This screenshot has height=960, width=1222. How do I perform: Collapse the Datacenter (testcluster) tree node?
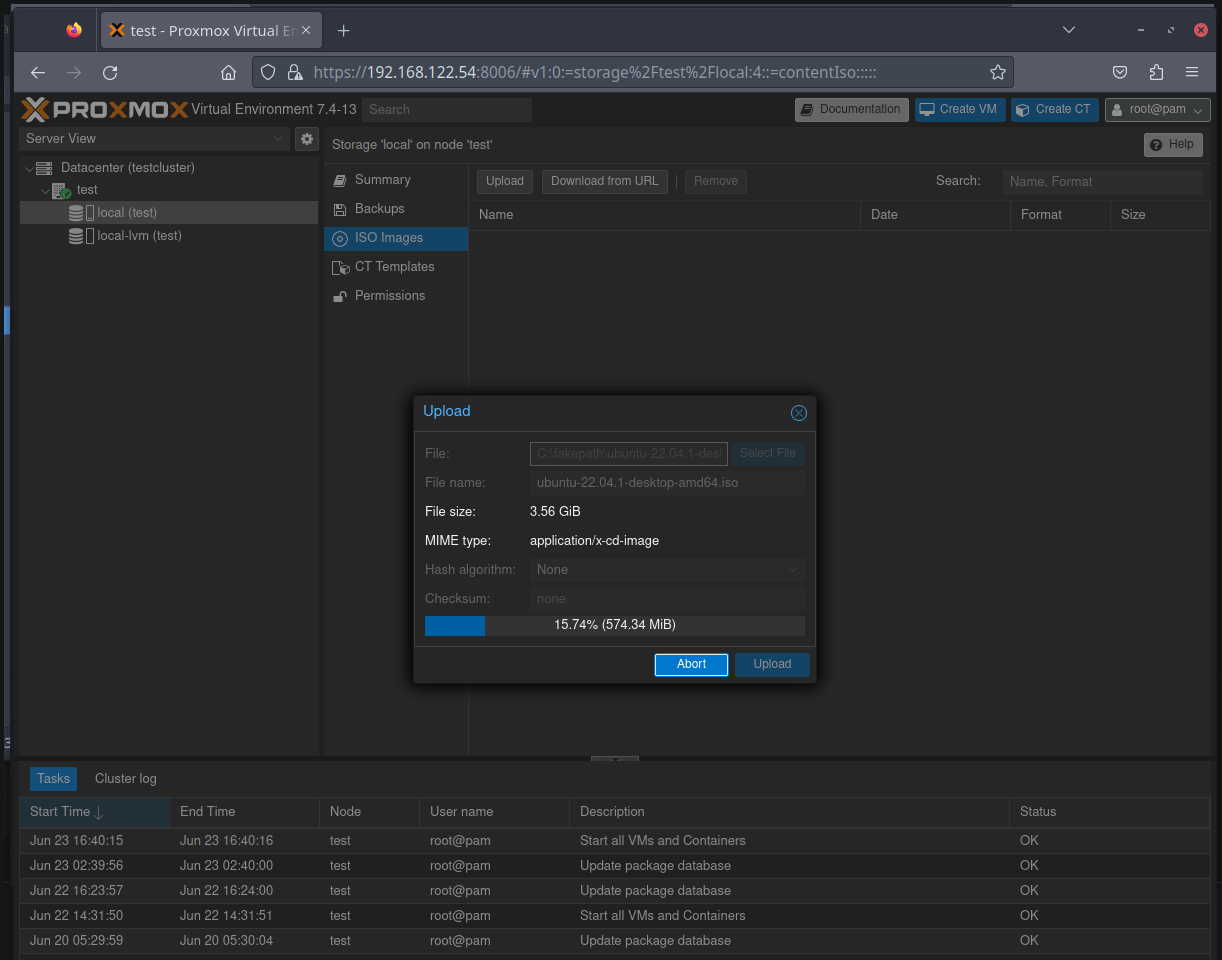tap(31, 167)
